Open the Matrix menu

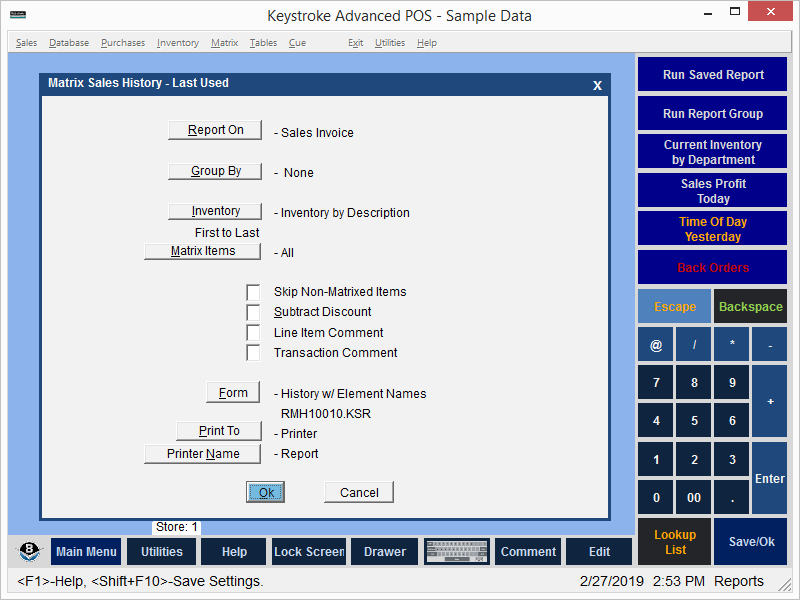(224, 43)
